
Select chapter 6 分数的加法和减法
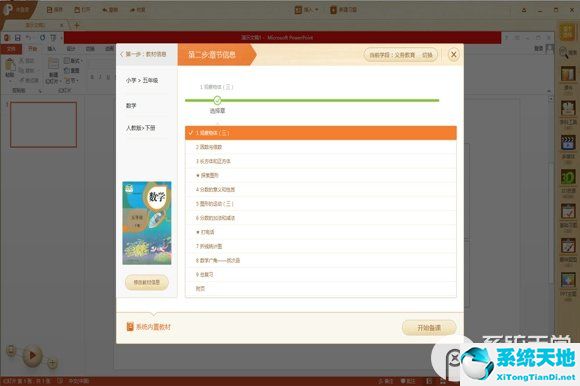coord(321,218)
